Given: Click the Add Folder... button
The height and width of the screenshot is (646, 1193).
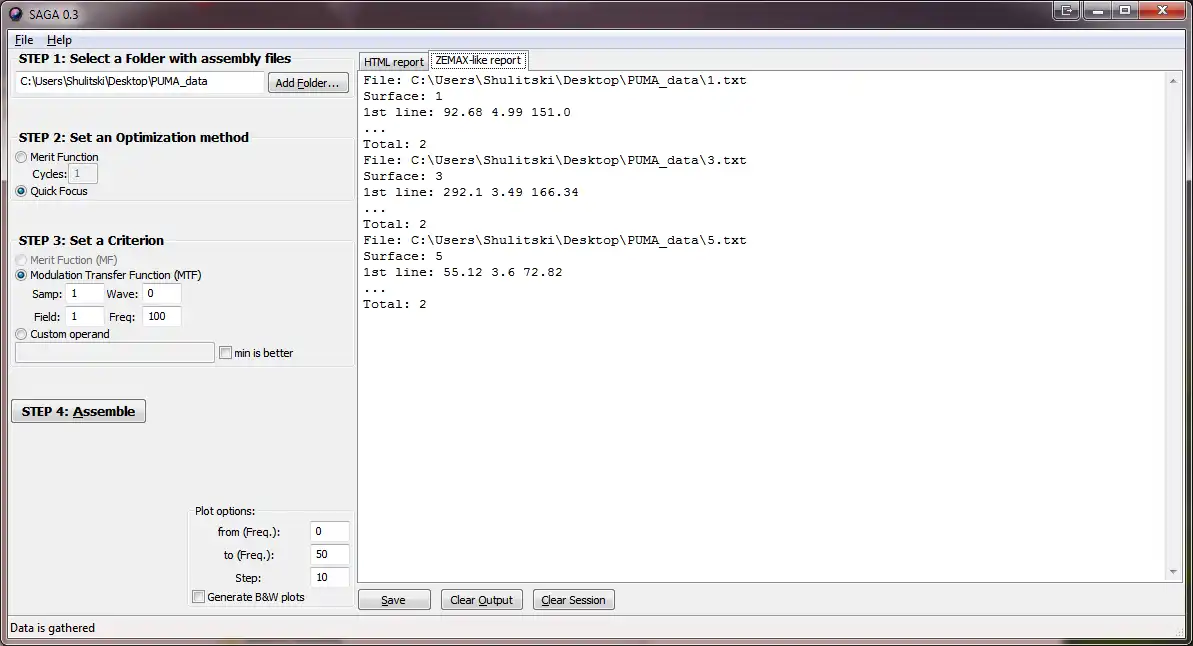Looking at the screenshot, I should 307,83.
